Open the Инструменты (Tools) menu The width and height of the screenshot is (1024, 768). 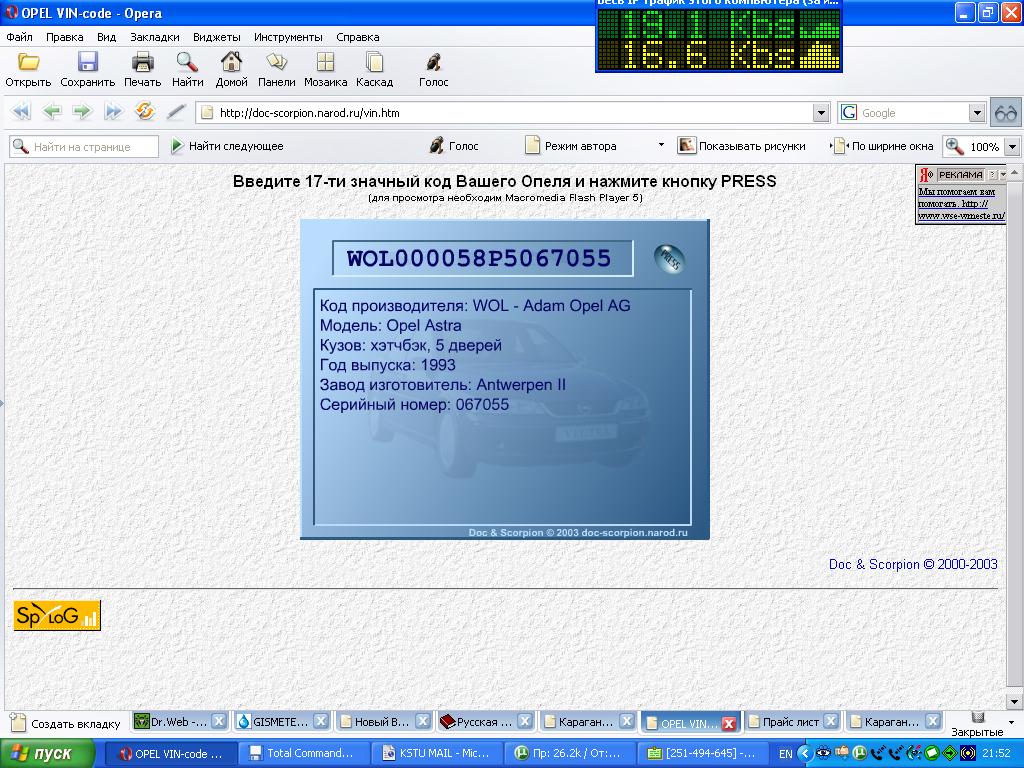tap(289, 37)
